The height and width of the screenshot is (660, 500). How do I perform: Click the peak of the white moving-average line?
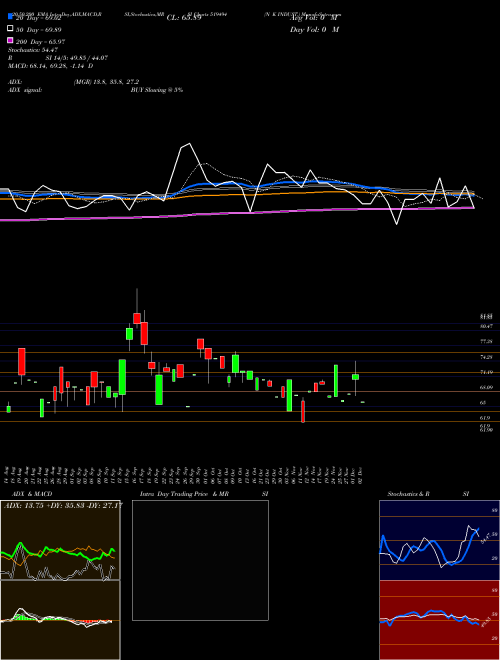189,144
